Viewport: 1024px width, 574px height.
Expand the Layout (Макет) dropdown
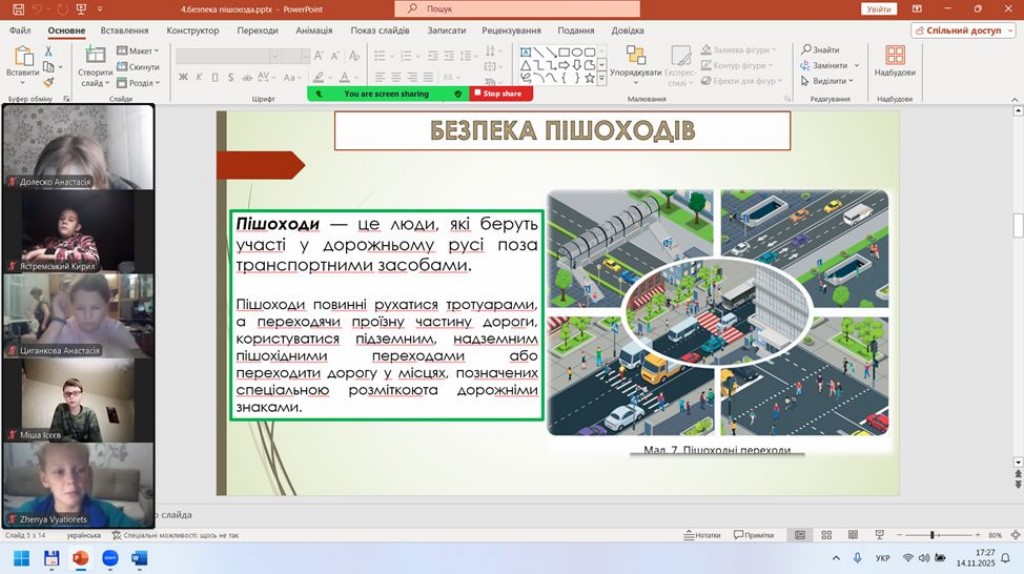click(x=138, y=51)
